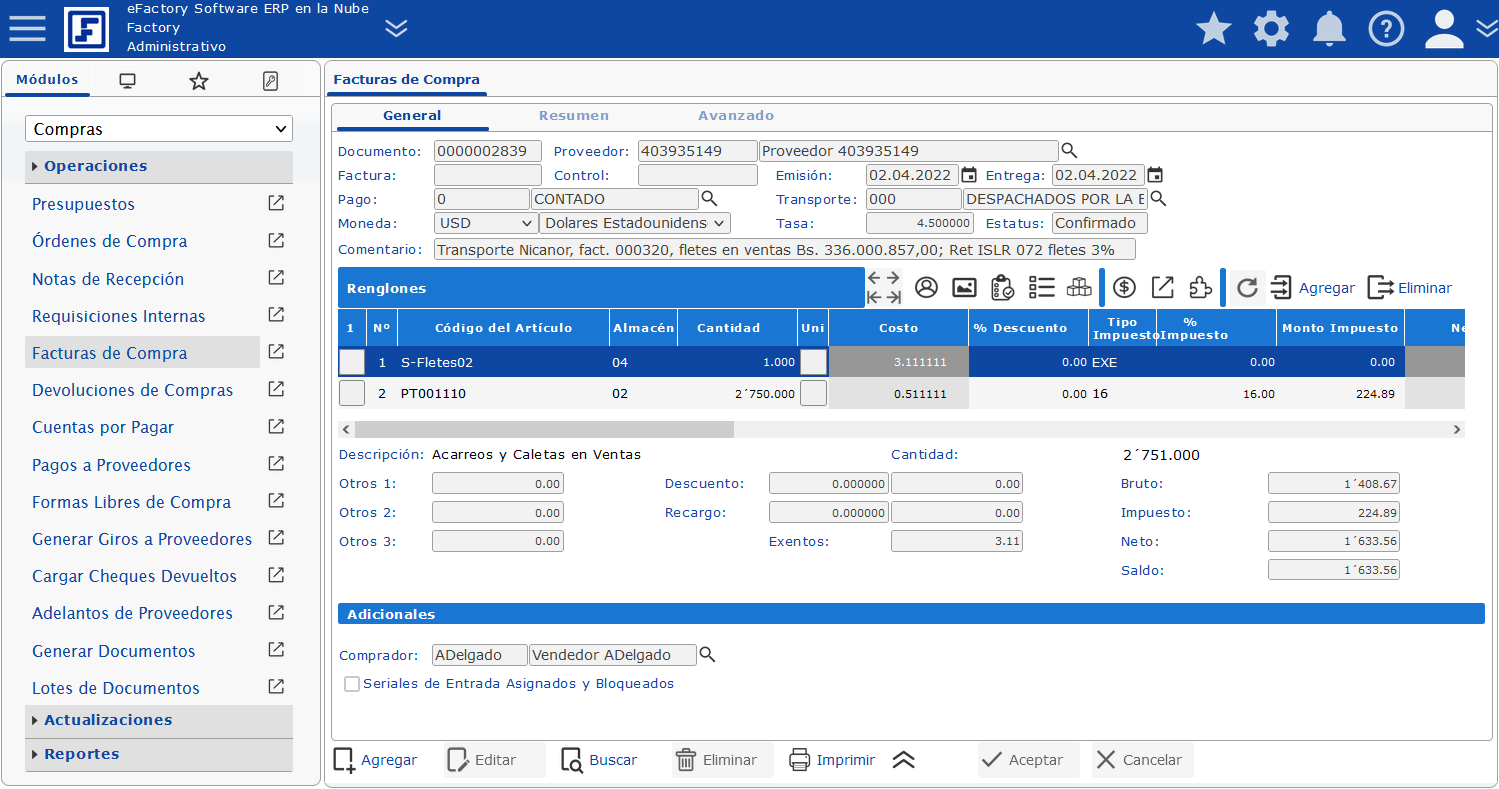Image resolution: width=1499 pixels, height=789 pixels.
Task: Open Presupuestos in a new window icon
Action: click(x=276, y=203)
